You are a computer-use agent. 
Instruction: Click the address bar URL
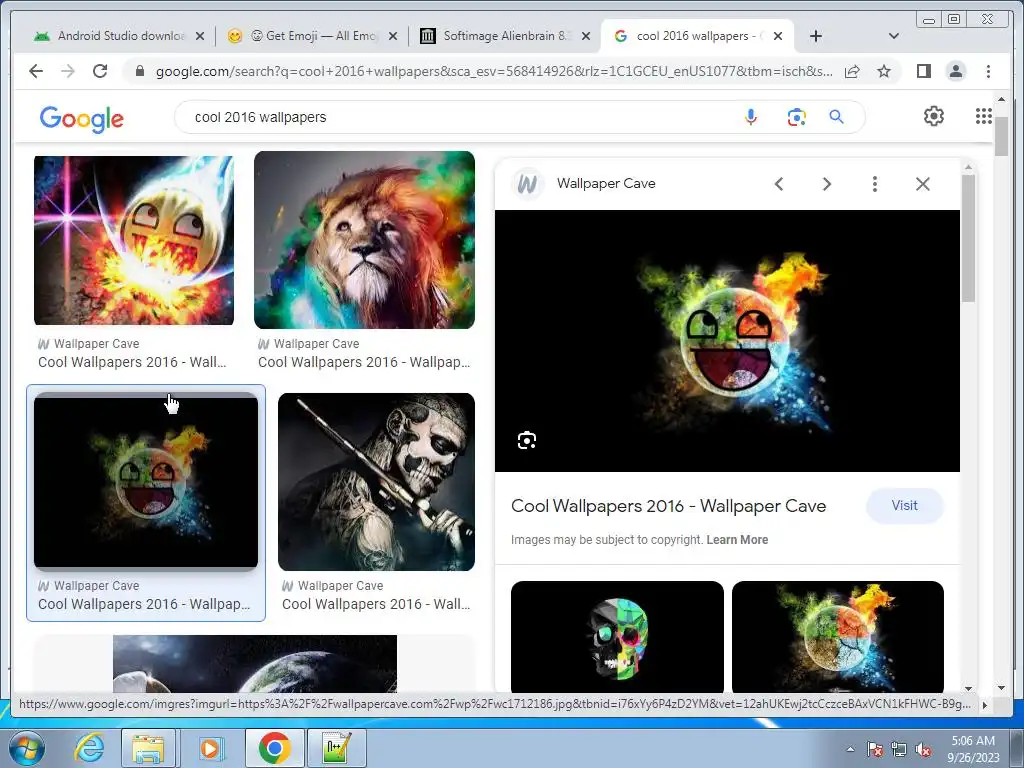pos(494,71)
